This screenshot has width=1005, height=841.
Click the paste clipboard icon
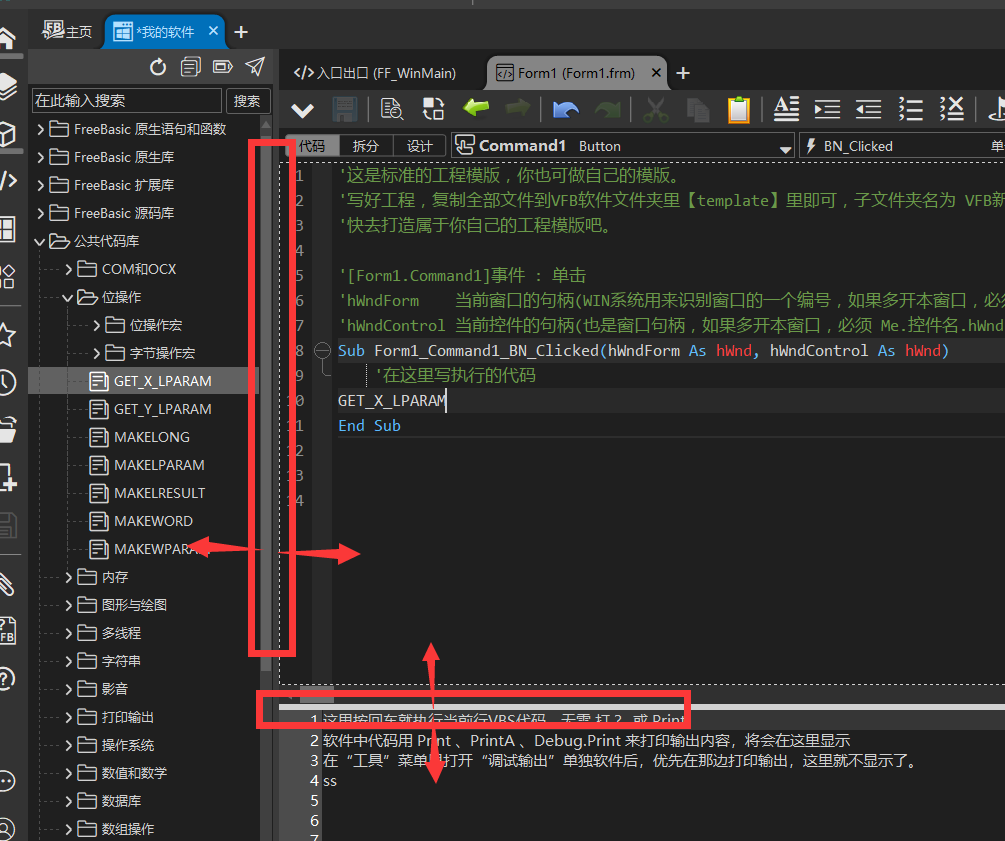point(738,109)
